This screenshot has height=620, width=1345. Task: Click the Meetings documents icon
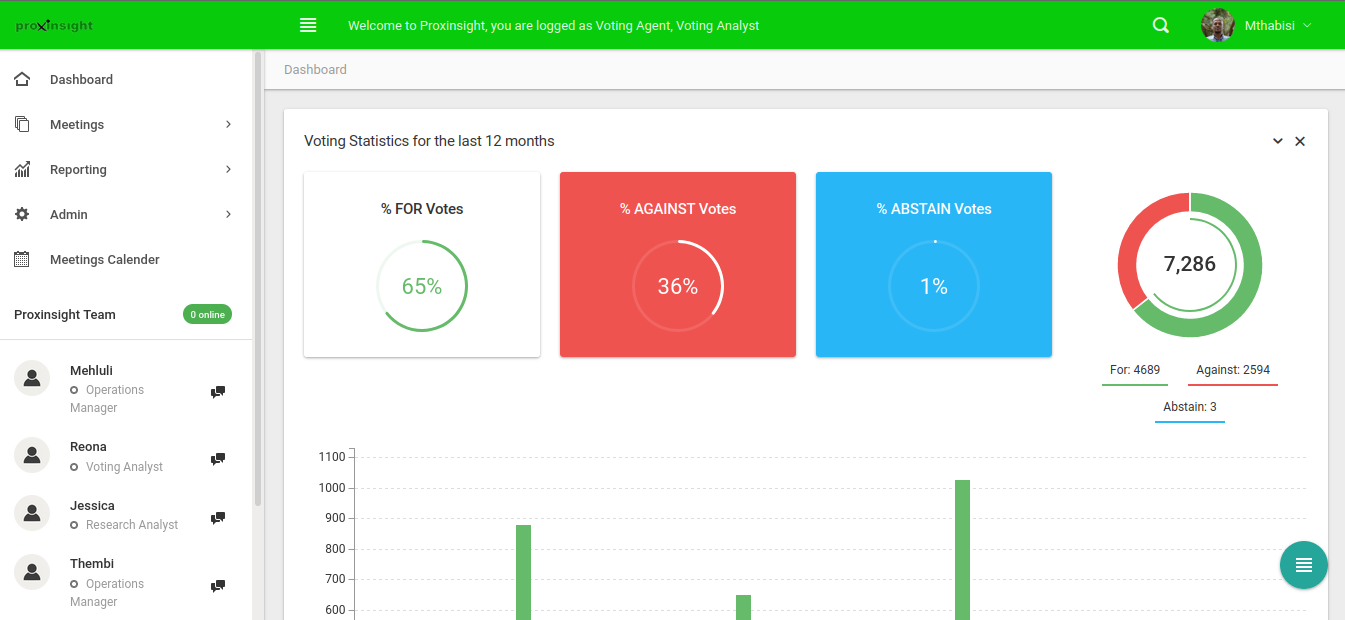click(x=22, y=124)
